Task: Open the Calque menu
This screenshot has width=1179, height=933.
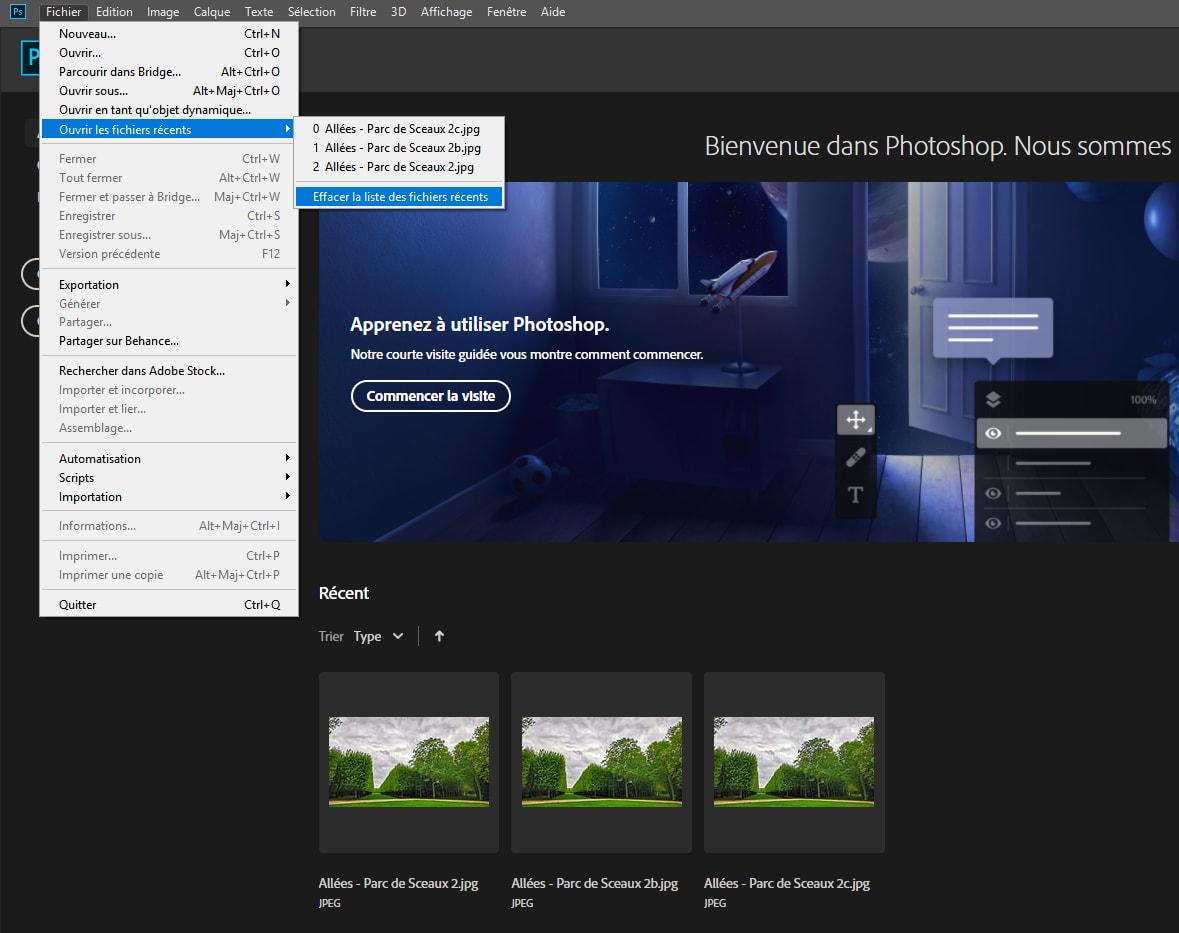Action: (x=212, y=11)
